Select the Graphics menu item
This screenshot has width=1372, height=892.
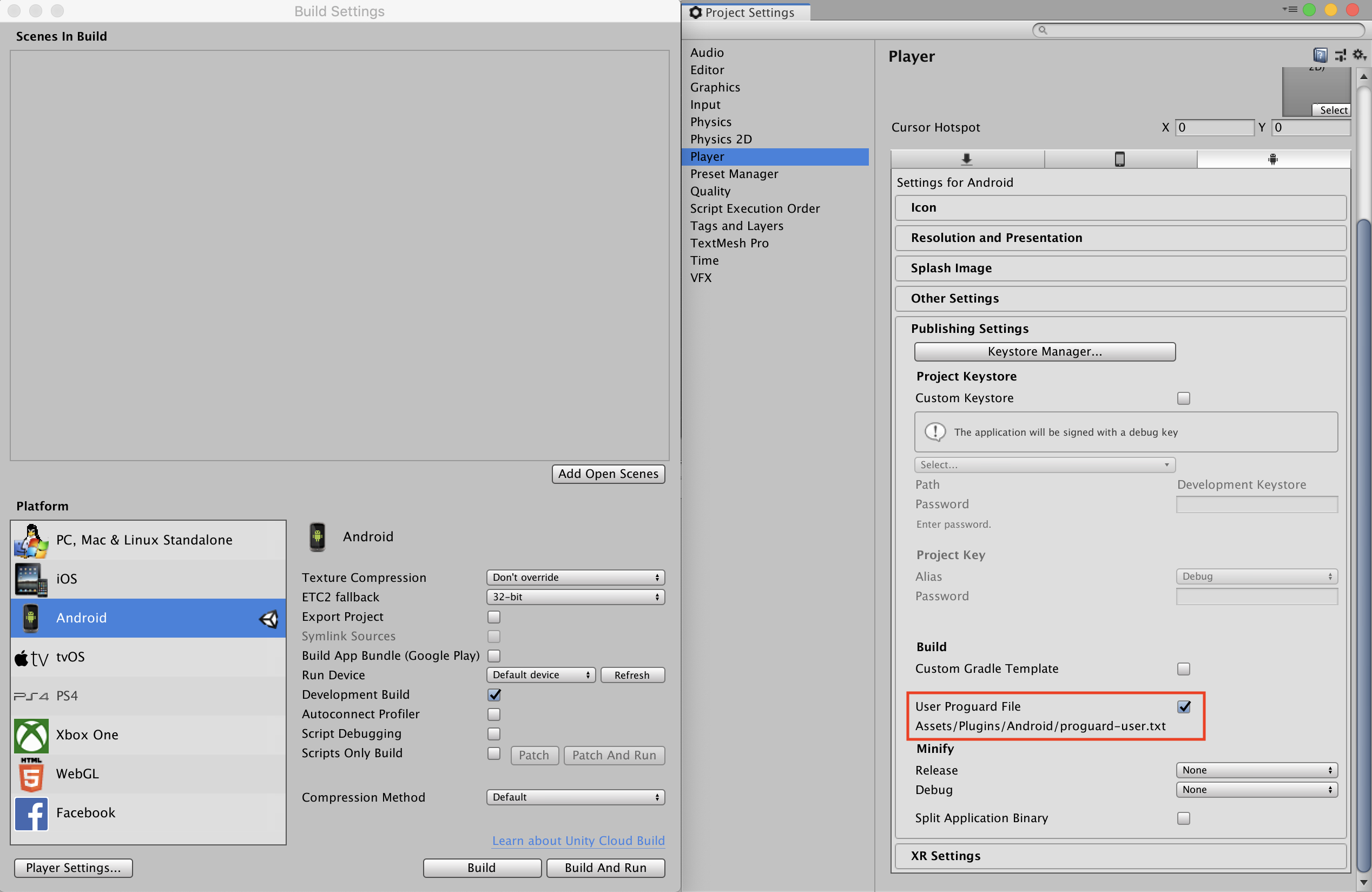point(715,87)
